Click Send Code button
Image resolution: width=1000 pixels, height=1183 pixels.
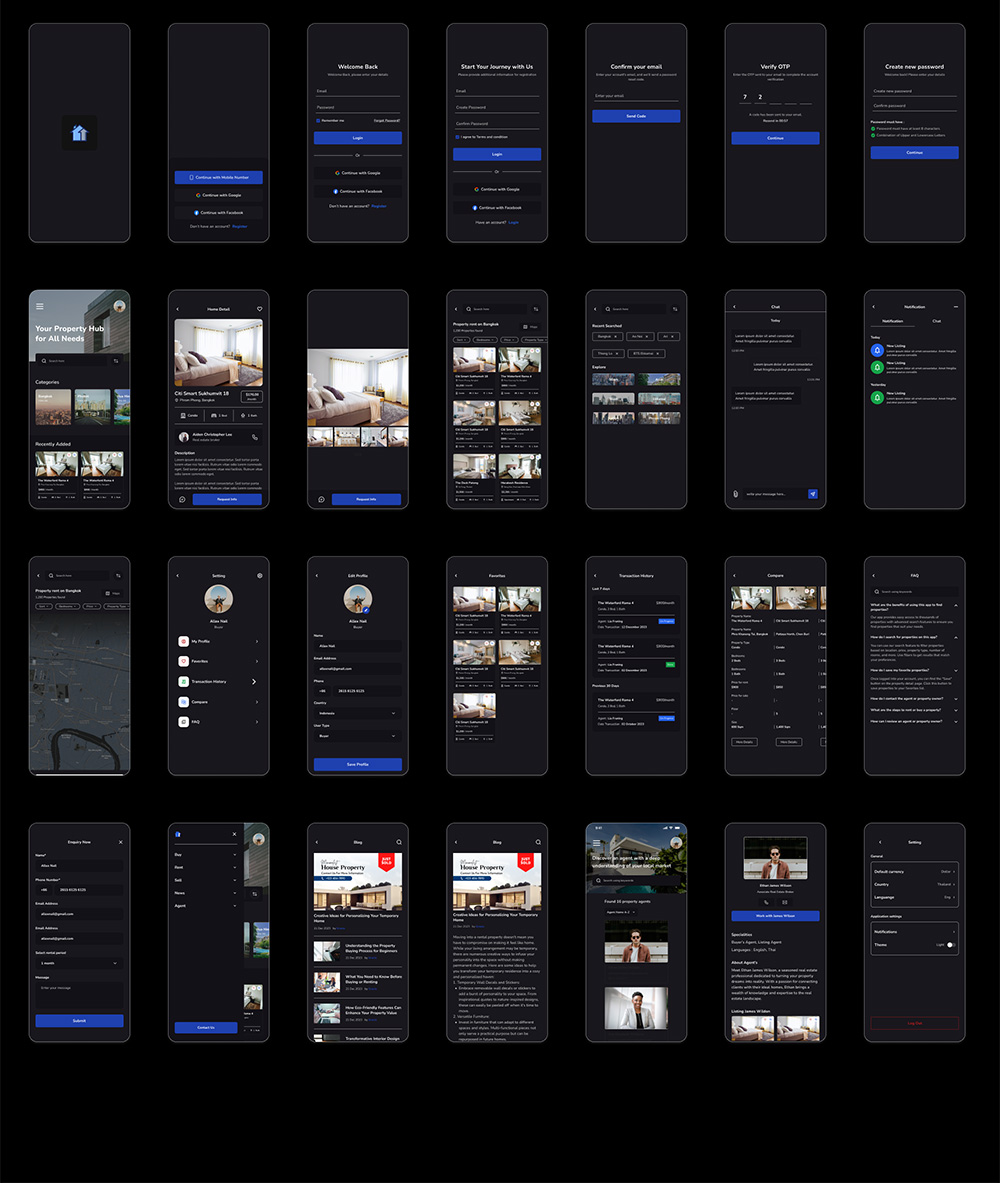pos(636,116)
